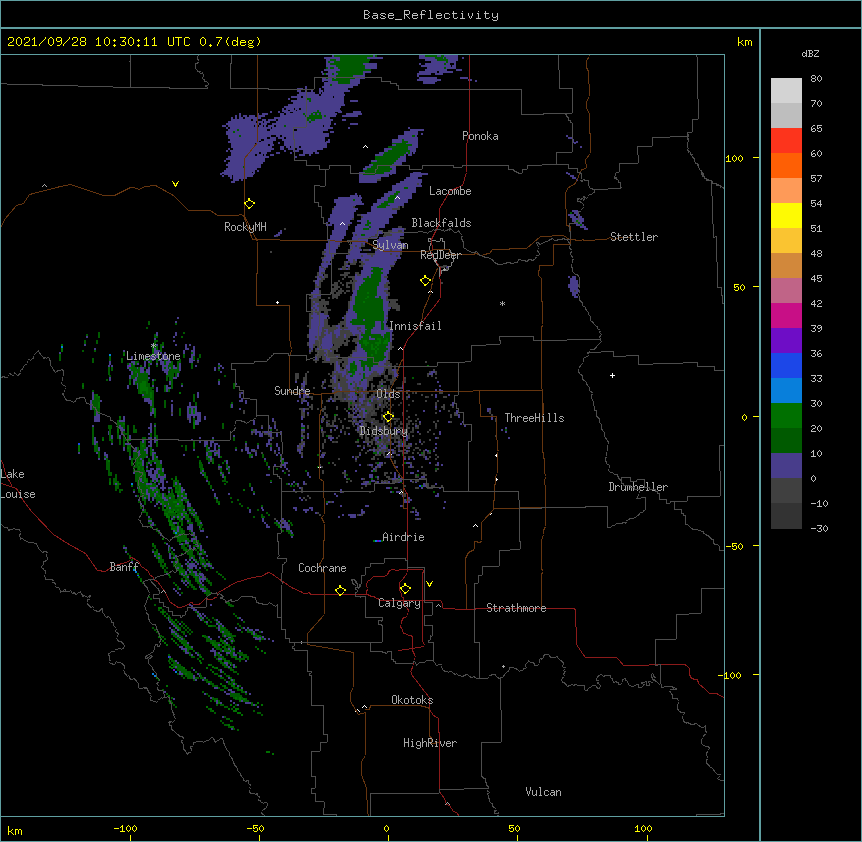Click the ThreeHills label
Screen dimensions: 862x842
pos(534,418)
